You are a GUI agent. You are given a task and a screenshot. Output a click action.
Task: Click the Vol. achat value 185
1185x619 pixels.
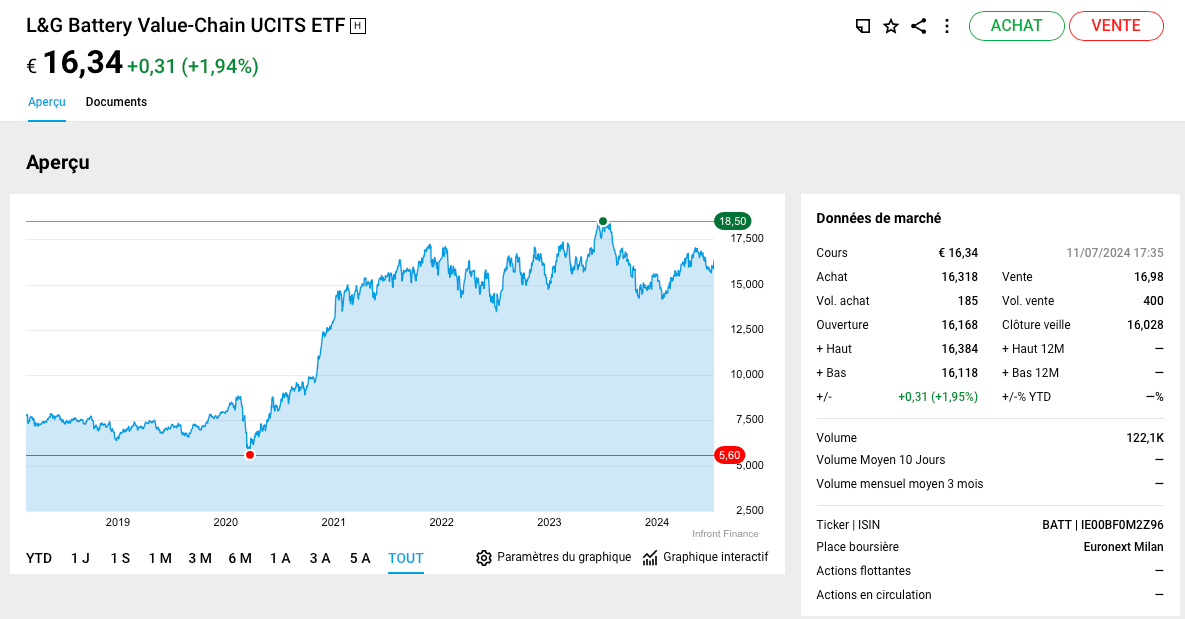pyautogui.click(x=968, y=301)
